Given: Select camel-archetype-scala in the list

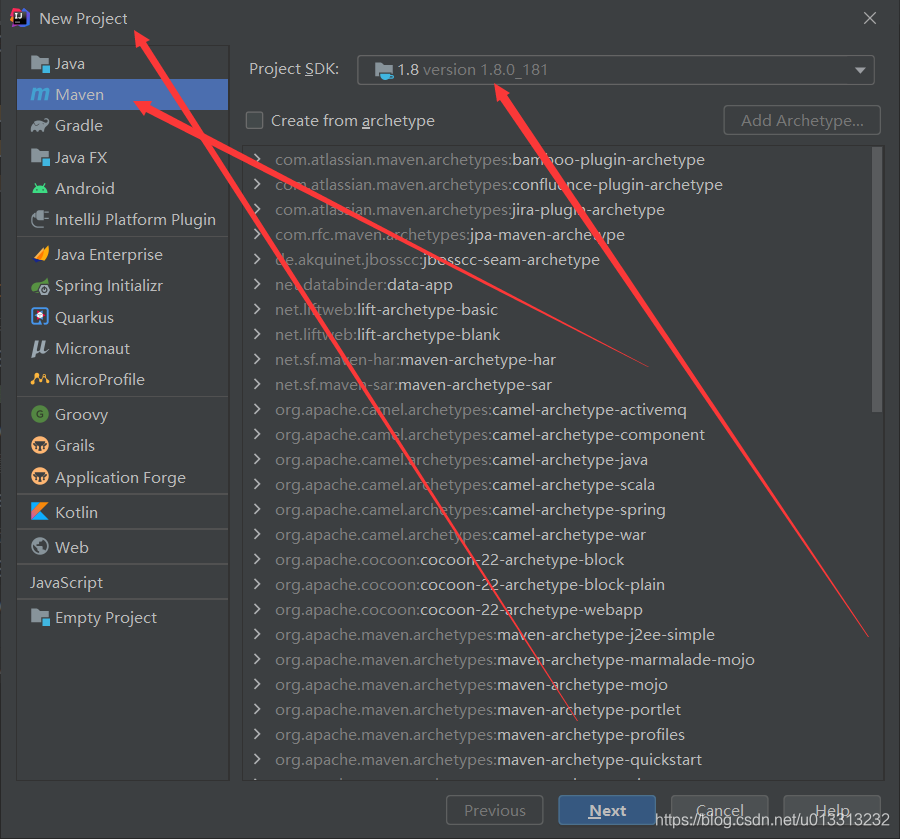Looking at the screenshot, I should (x=465, y=484).
